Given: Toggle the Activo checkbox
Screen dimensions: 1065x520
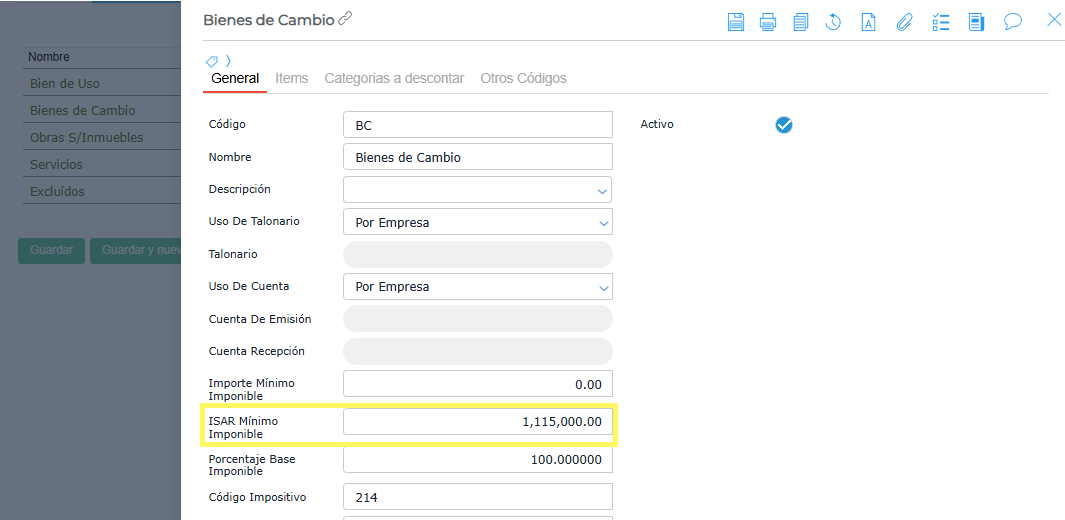Looking at the screenshot, I should pyautogui.click(x=784, y=125).
